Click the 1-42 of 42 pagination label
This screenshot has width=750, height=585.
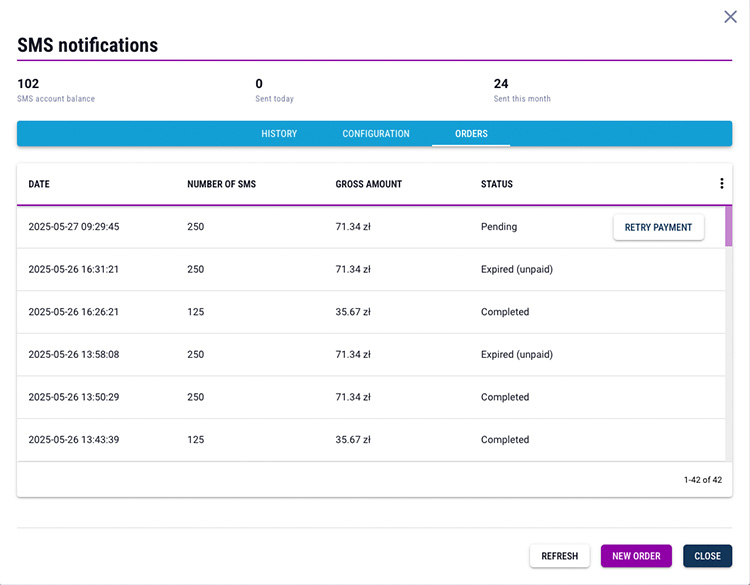[x=702, y=480]
